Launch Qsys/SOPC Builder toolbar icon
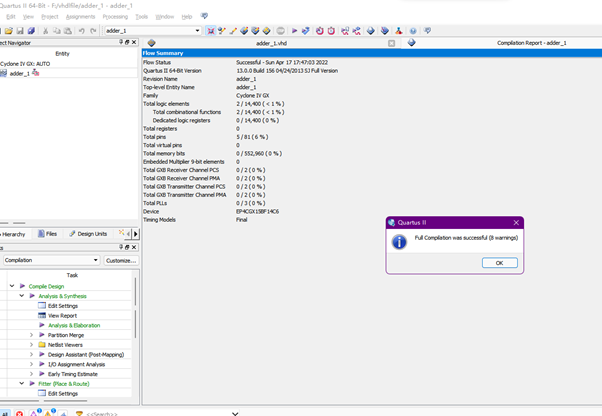Viewport: 602px width, 416px height. [x=399, y=31]
